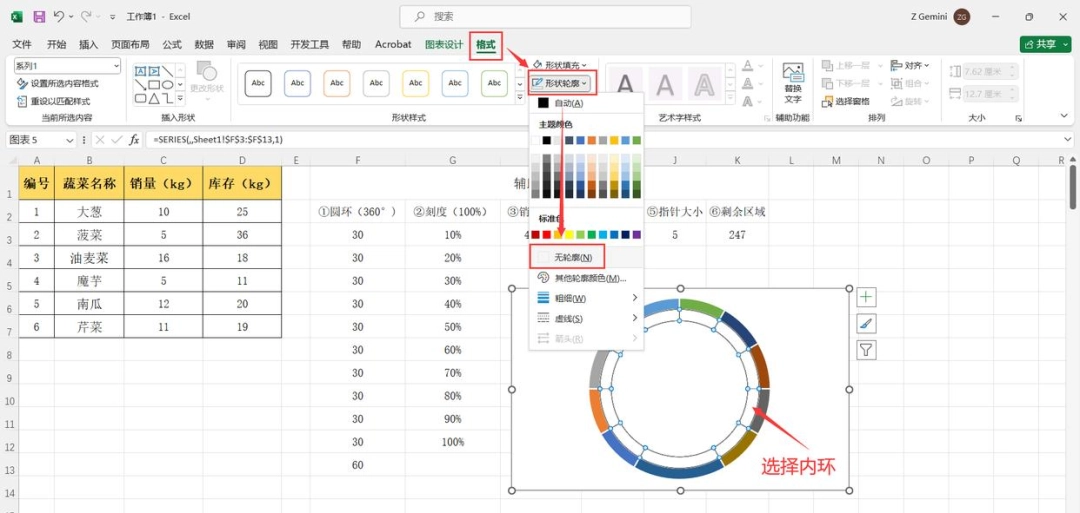Click the chart styles brush button
1080x513 pixels.
(866, 324)
